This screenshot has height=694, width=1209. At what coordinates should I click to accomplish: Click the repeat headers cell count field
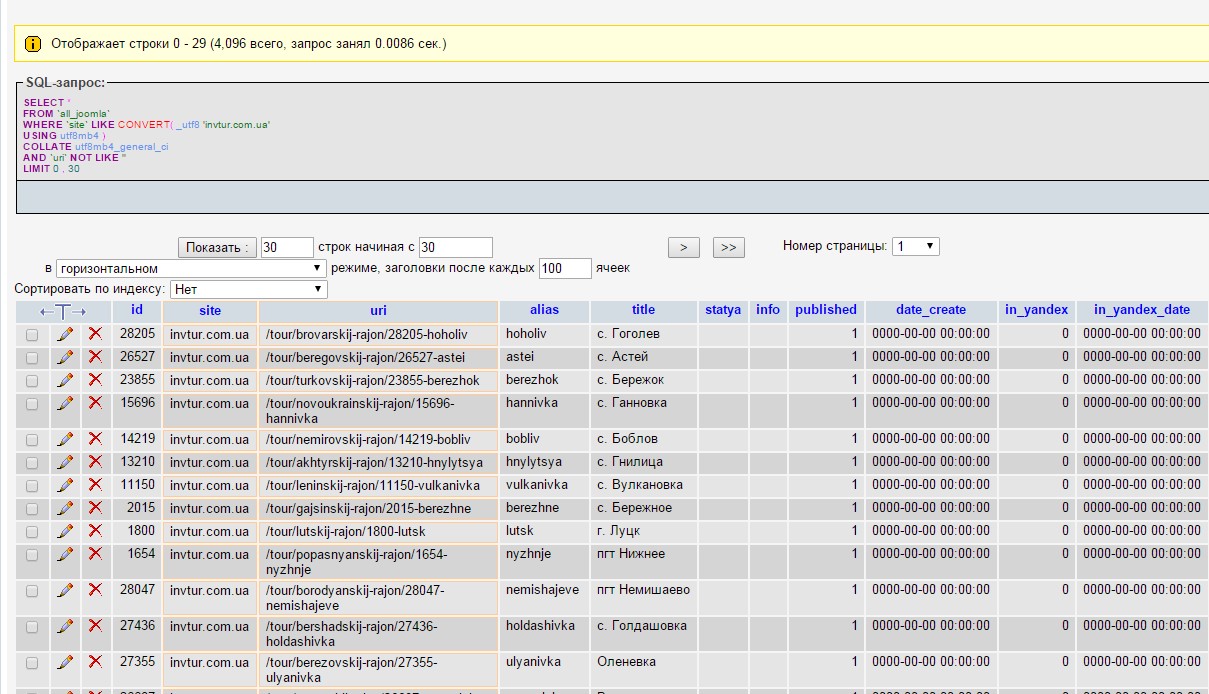[x=565, y=268]
